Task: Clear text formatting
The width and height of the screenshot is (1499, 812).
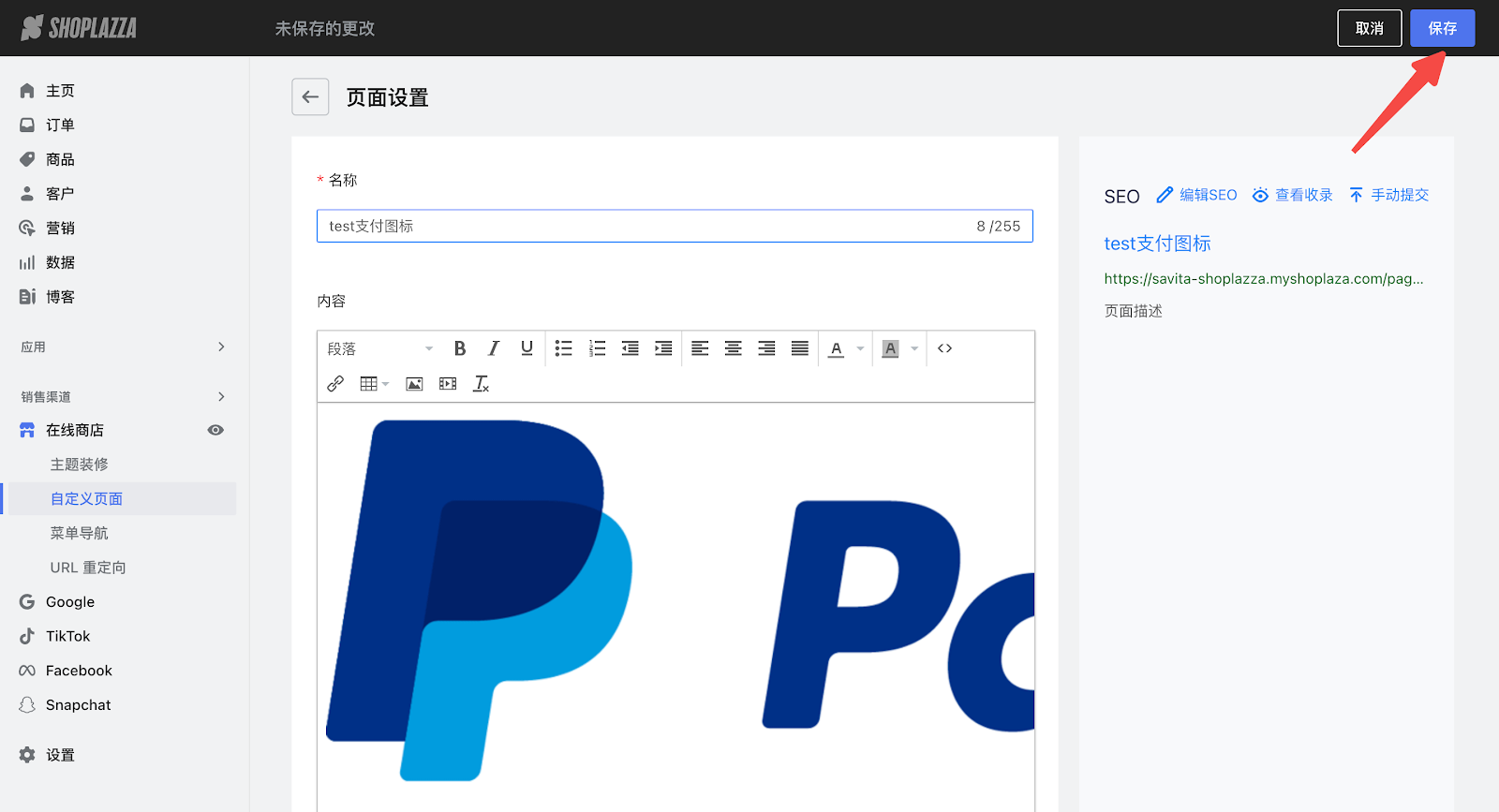Action: coord(482,384)
